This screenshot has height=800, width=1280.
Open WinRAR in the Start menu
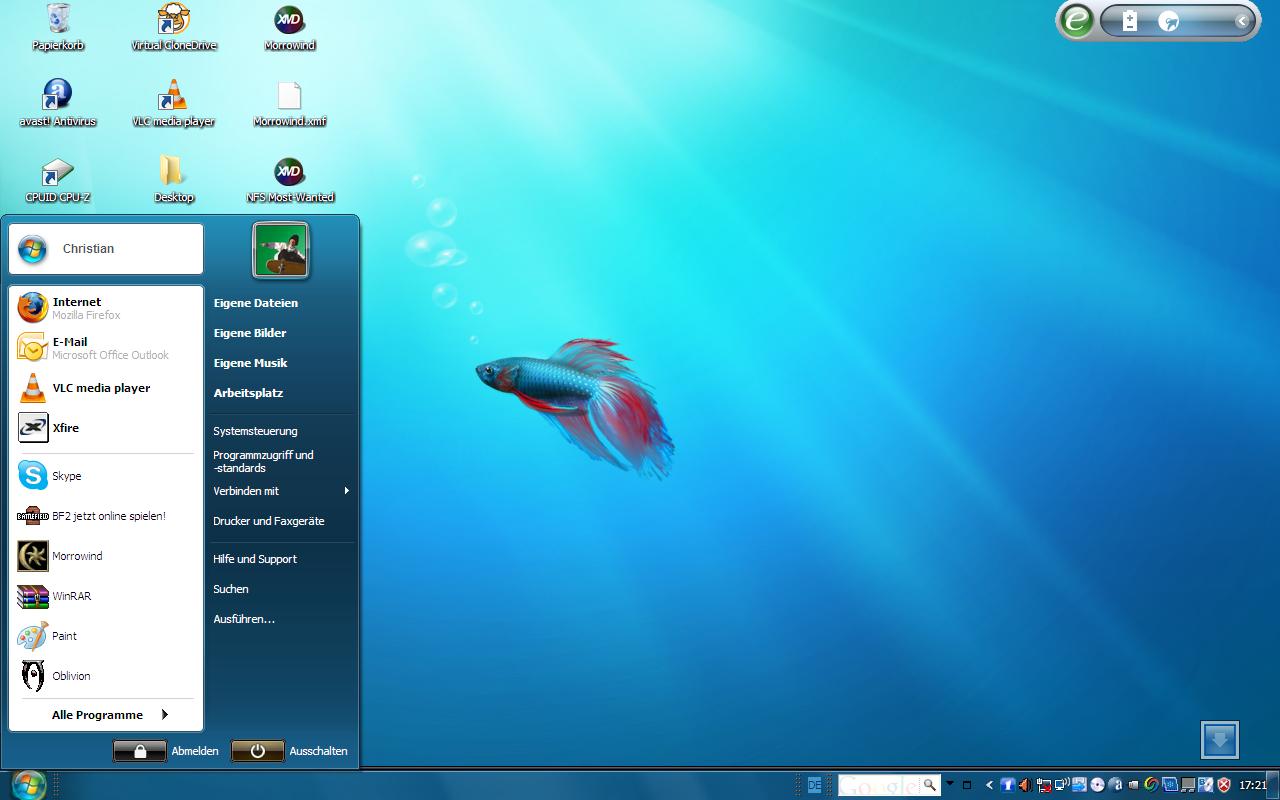pyautogui.click(x=70, y=596)
